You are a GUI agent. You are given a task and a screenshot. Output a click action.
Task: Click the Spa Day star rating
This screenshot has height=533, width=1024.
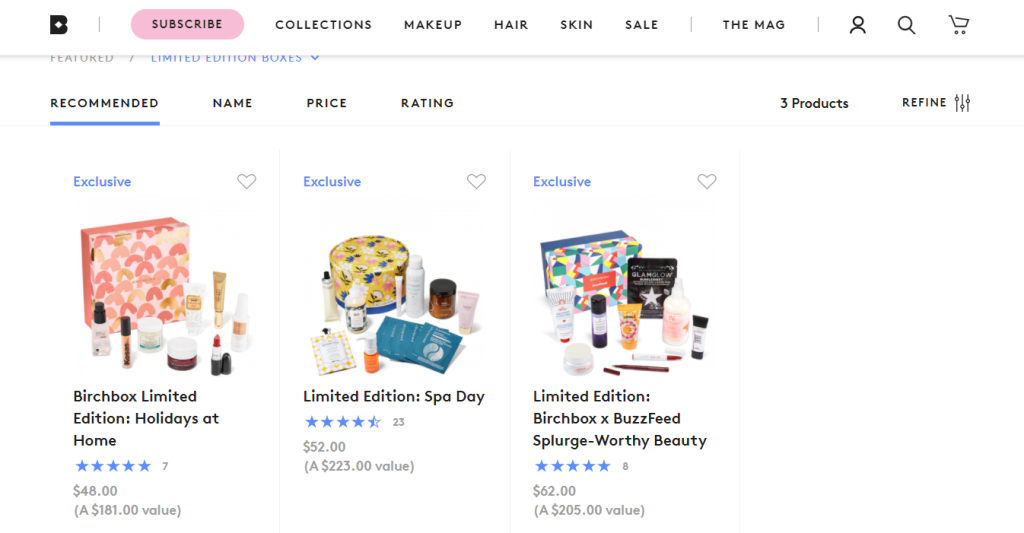pos(343,422)
